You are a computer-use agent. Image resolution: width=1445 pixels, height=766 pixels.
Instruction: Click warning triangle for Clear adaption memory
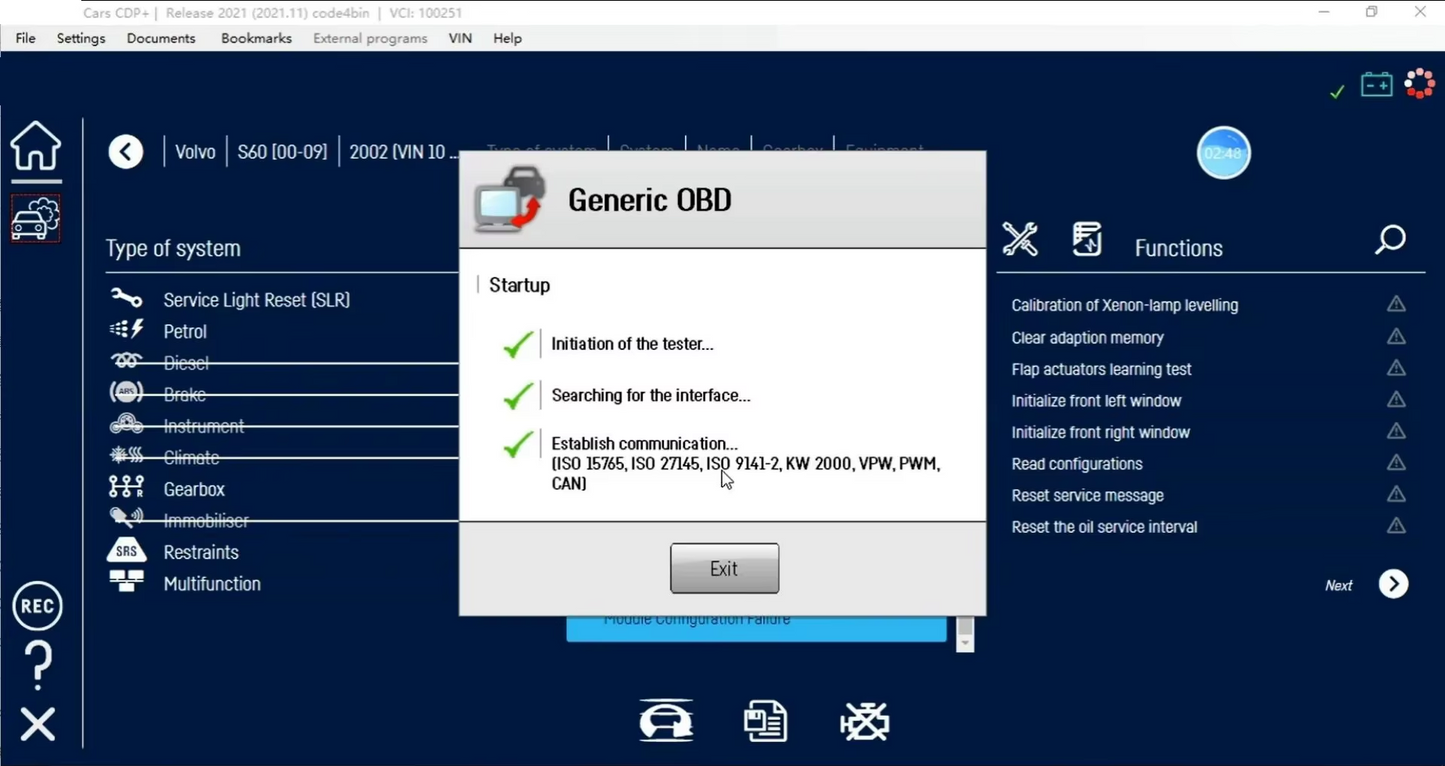pos(1396,336)
